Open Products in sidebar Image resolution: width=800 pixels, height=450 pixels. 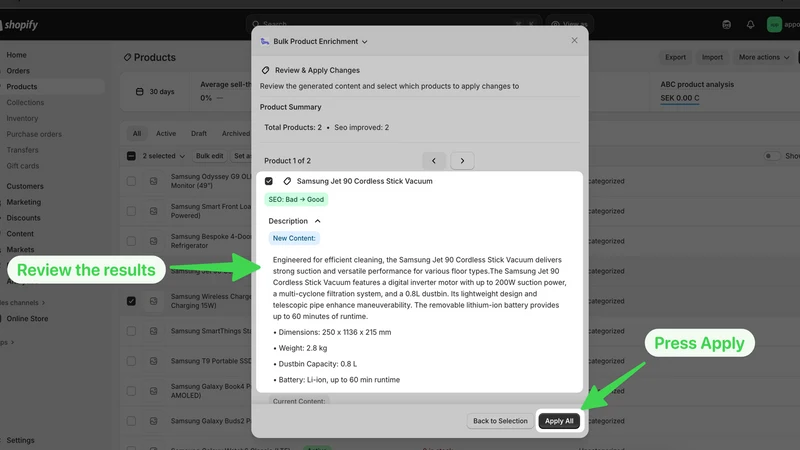point(21,86)
